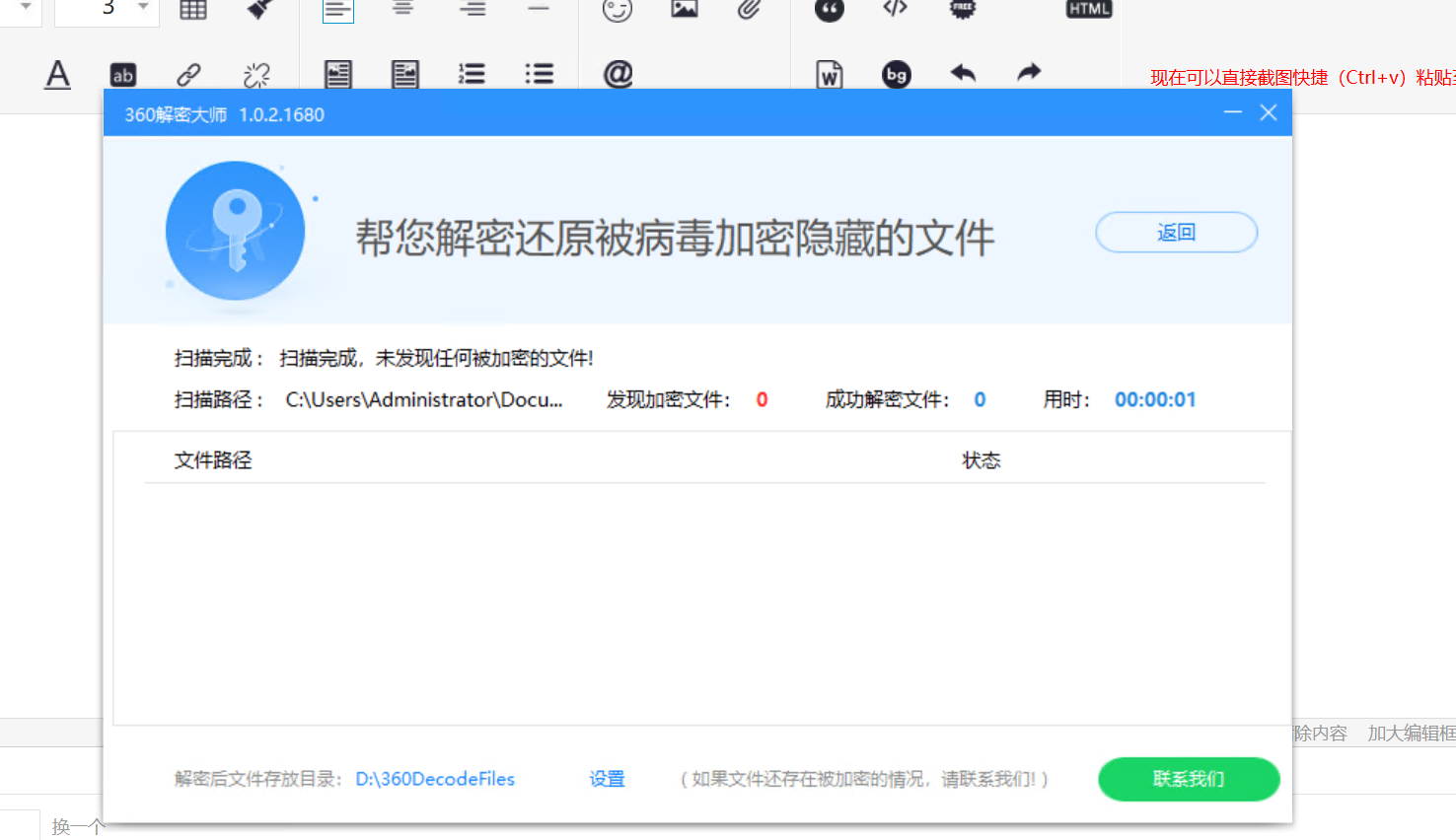Screen dimensions: 1456x840
Task: Click the @ mention icon
Action: click(618, 74)
